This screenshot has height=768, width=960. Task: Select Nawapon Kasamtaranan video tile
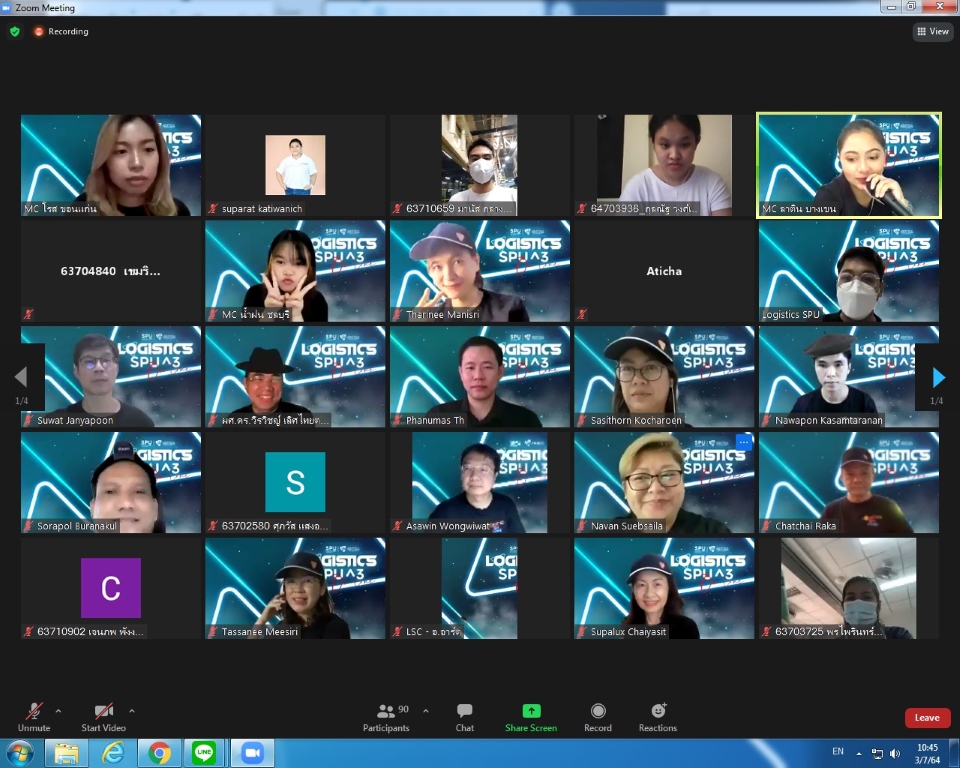click(849, 377)
